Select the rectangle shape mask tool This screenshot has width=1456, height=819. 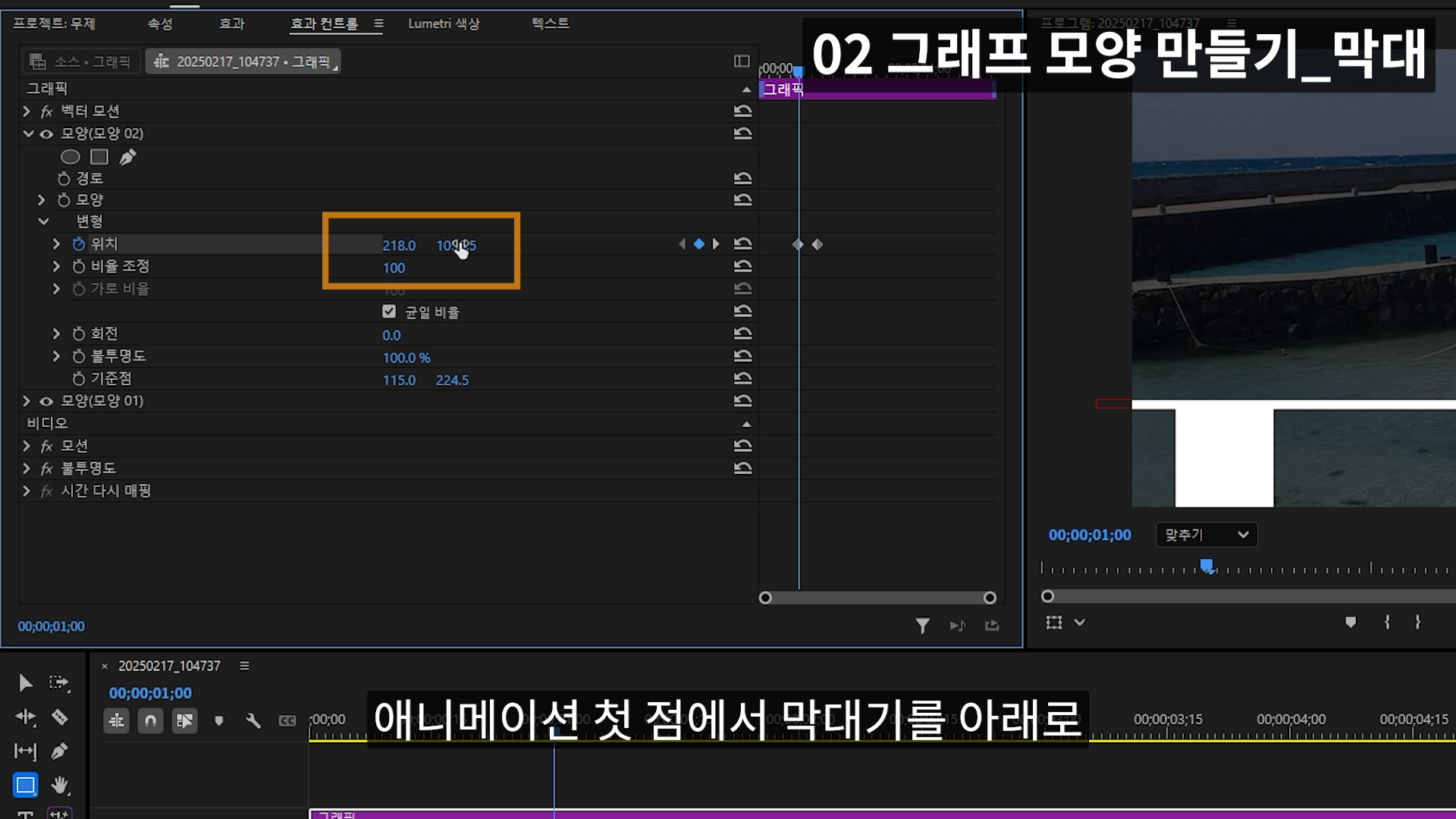click(99, 157)
